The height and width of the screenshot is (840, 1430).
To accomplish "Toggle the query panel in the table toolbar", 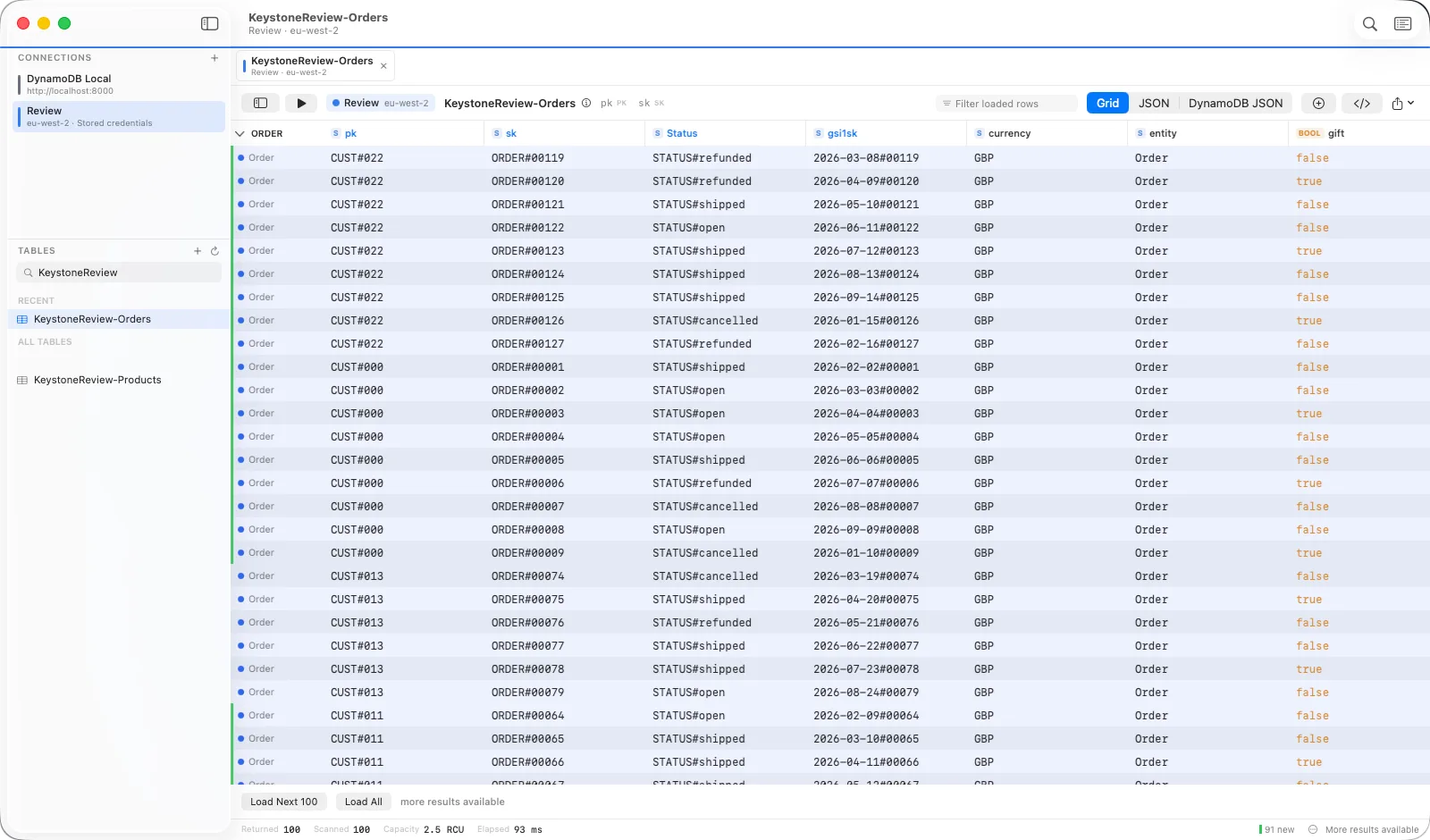I will [x=261, y=104].
